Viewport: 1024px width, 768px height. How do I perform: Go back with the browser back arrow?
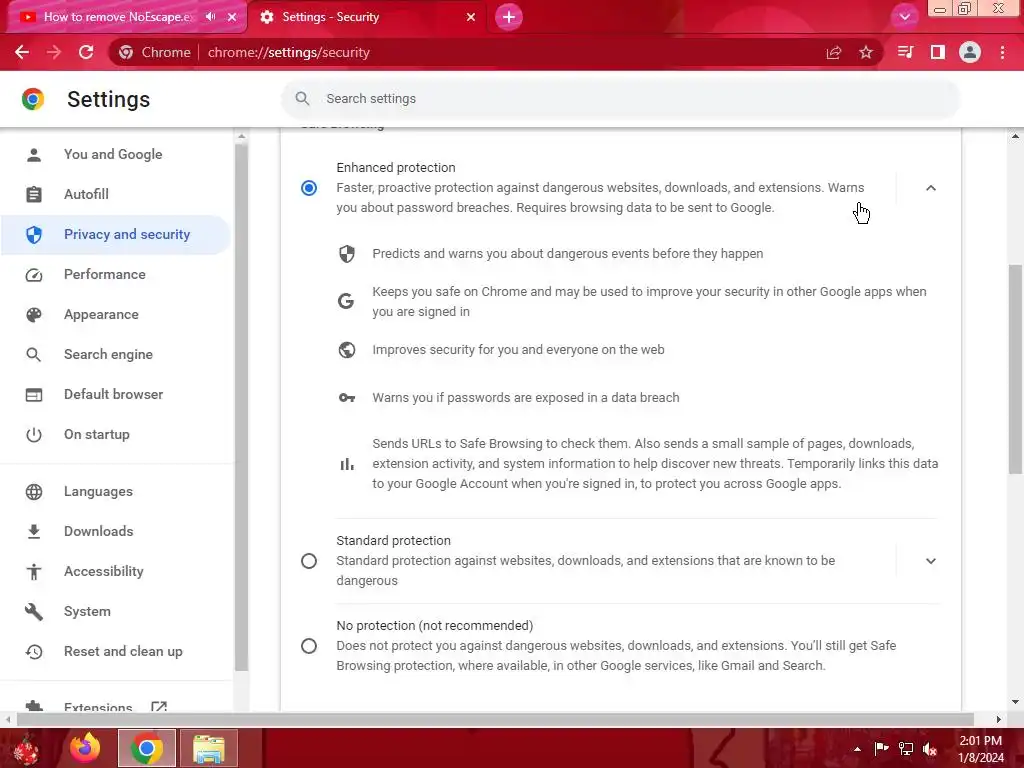coord(22,52)
